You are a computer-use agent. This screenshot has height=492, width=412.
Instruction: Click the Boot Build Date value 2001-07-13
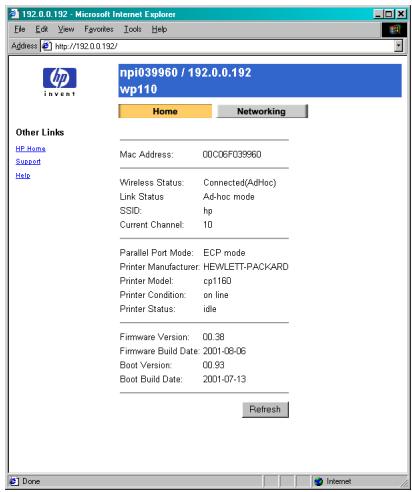[224, 379]
